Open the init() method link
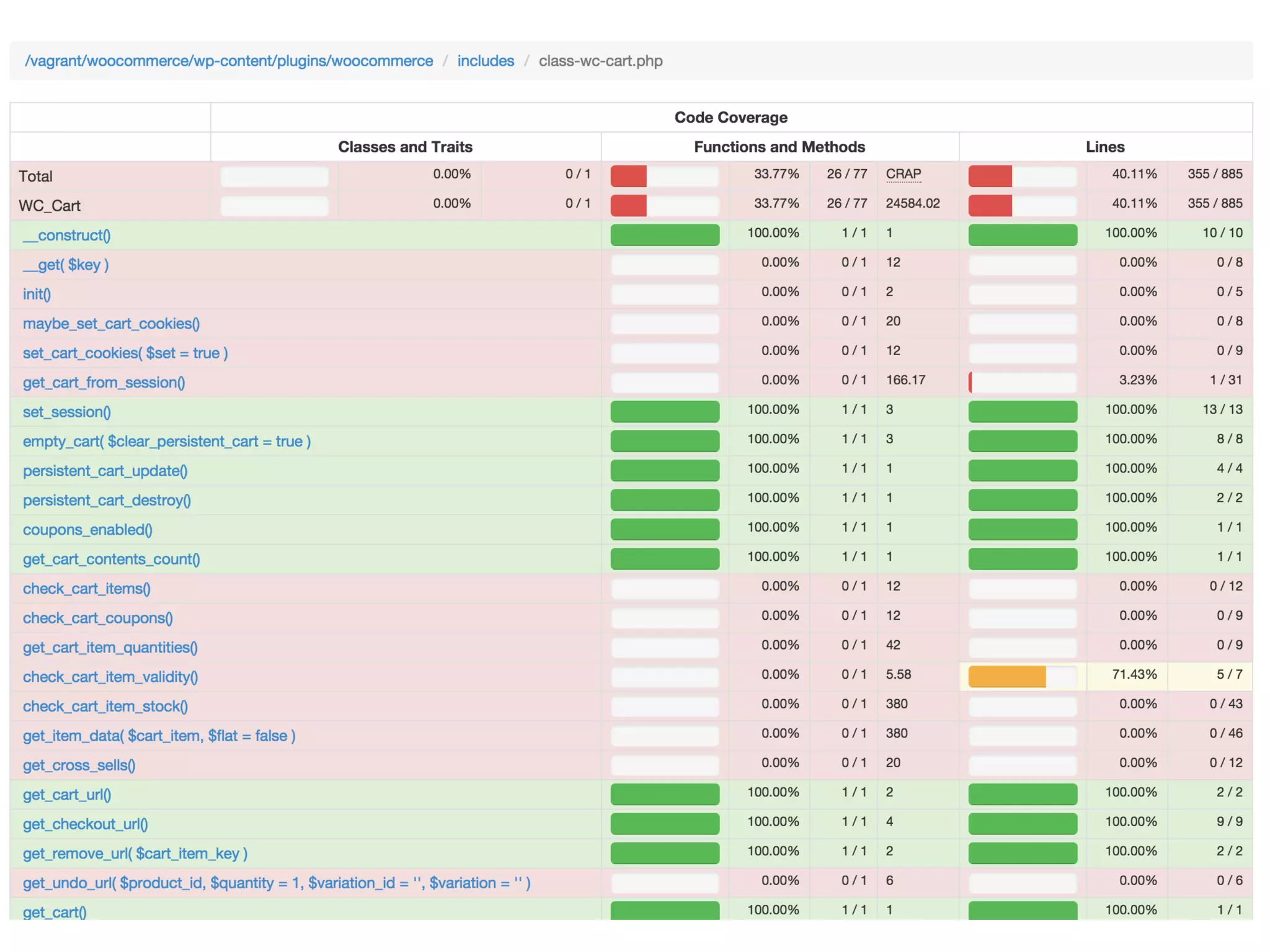 (37, 294)
